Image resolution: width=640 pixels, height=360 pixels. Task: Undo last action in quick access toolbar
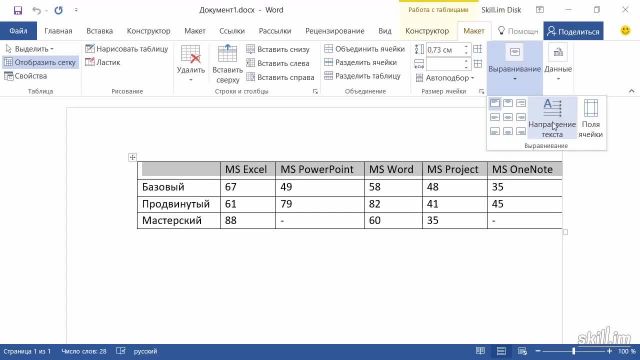(37, 10)
